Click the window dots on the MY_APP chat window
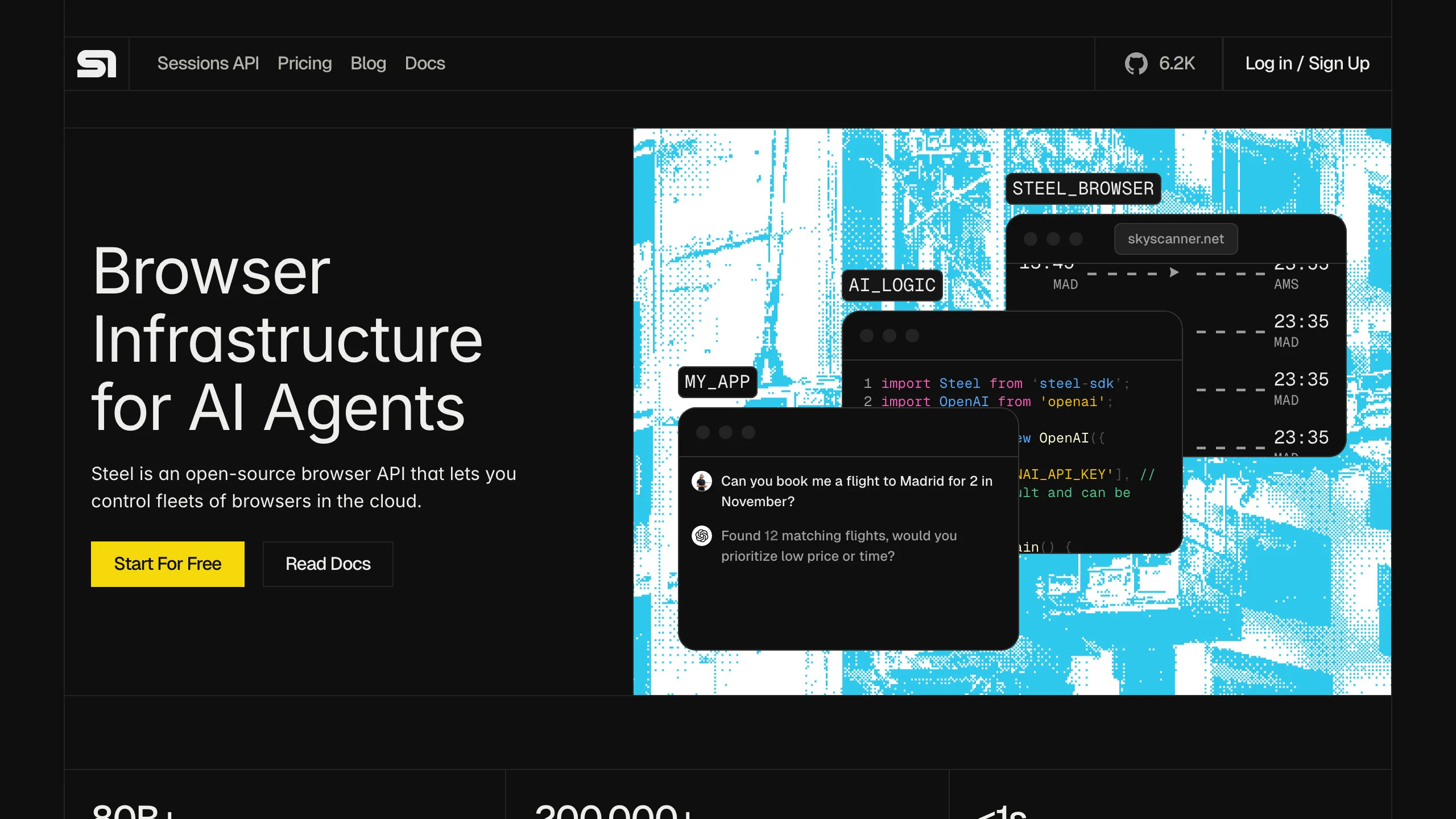Screen dimensions: 1456x819 (726, 432)
